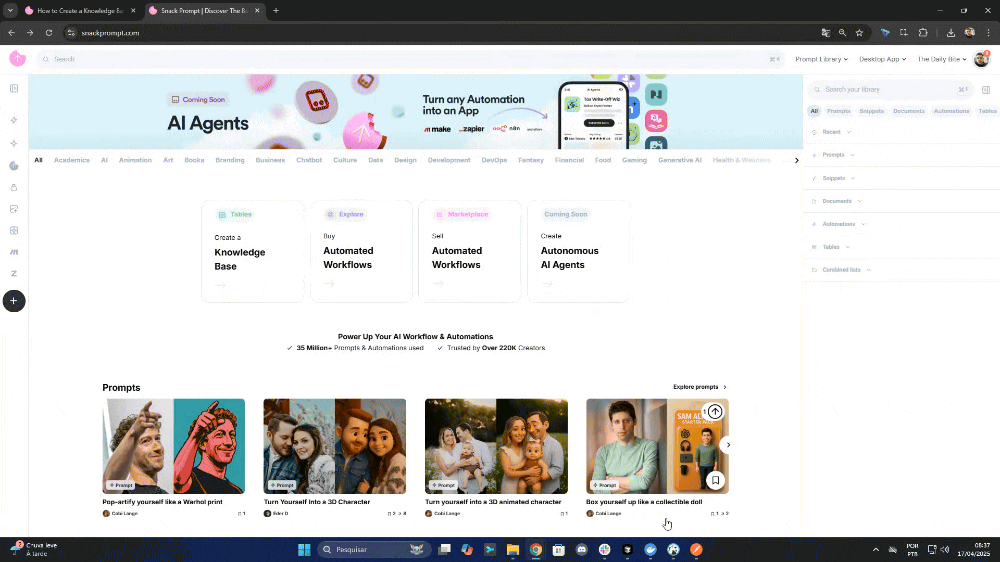Select the Generative AI category tab
The image size is (1000, 562).
680,160
